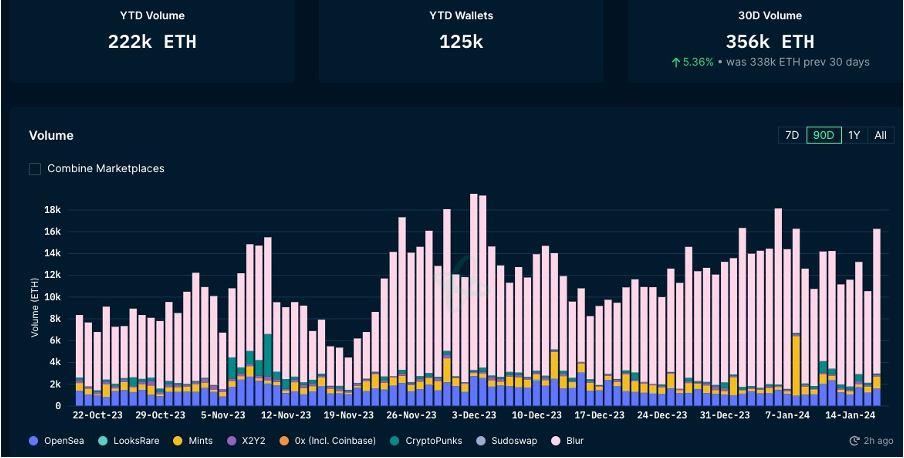The image size is (904, 458).
Task: Show All time range data
Action: (880, 135)
